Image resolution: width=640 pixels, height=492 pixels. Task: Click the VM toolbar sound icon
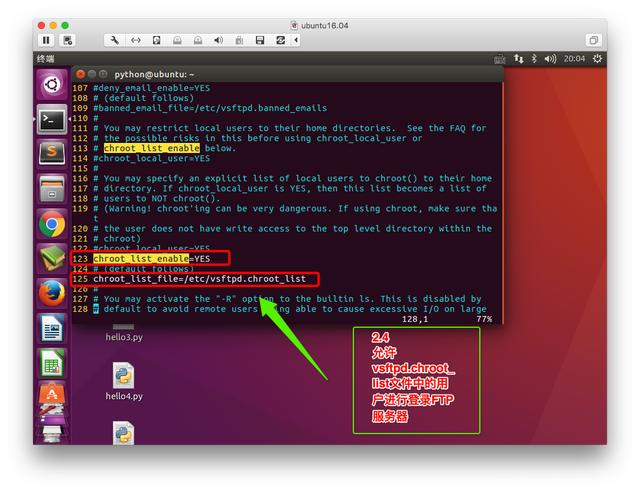coord(219,40)
